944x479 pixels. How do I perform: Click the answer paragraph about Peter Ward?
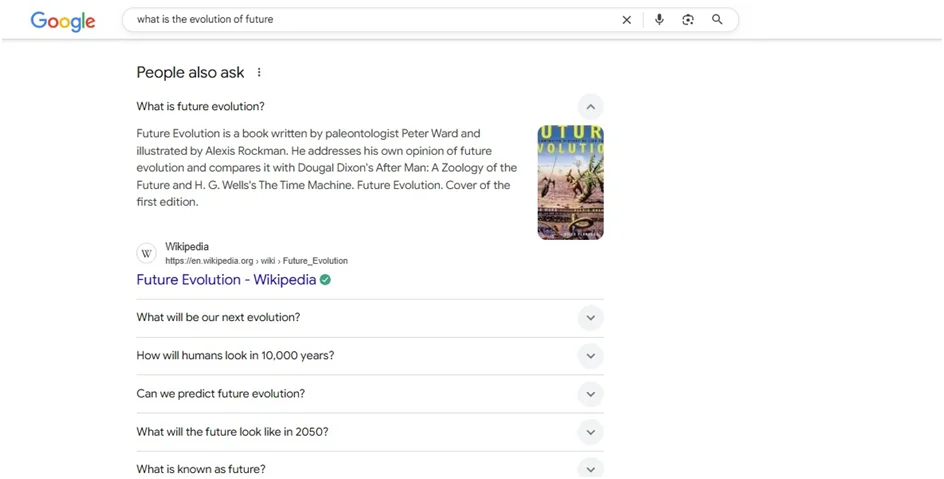(x=326, y=168)
